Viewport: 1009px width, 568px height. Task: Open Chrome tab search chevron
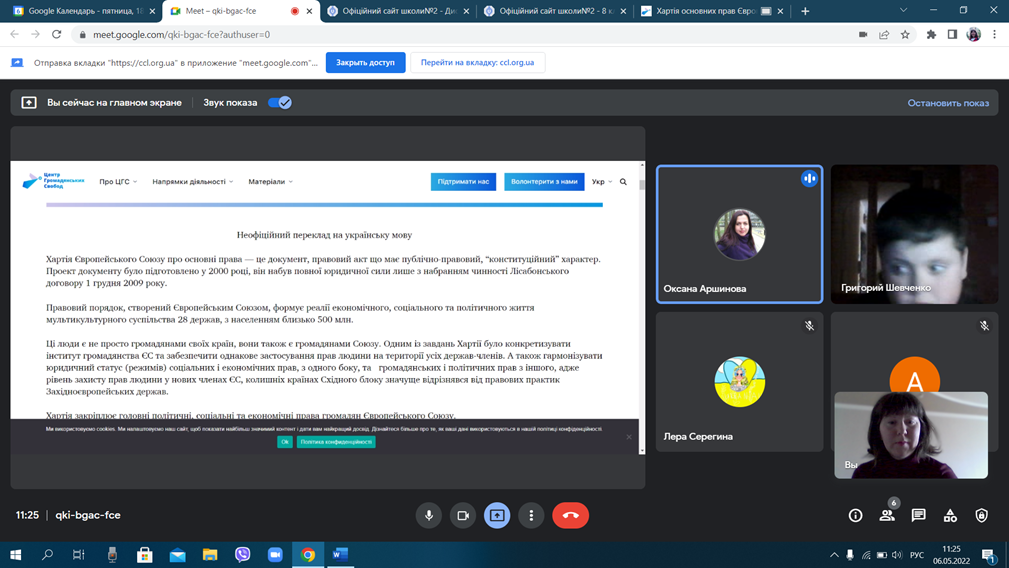point(903,11)
